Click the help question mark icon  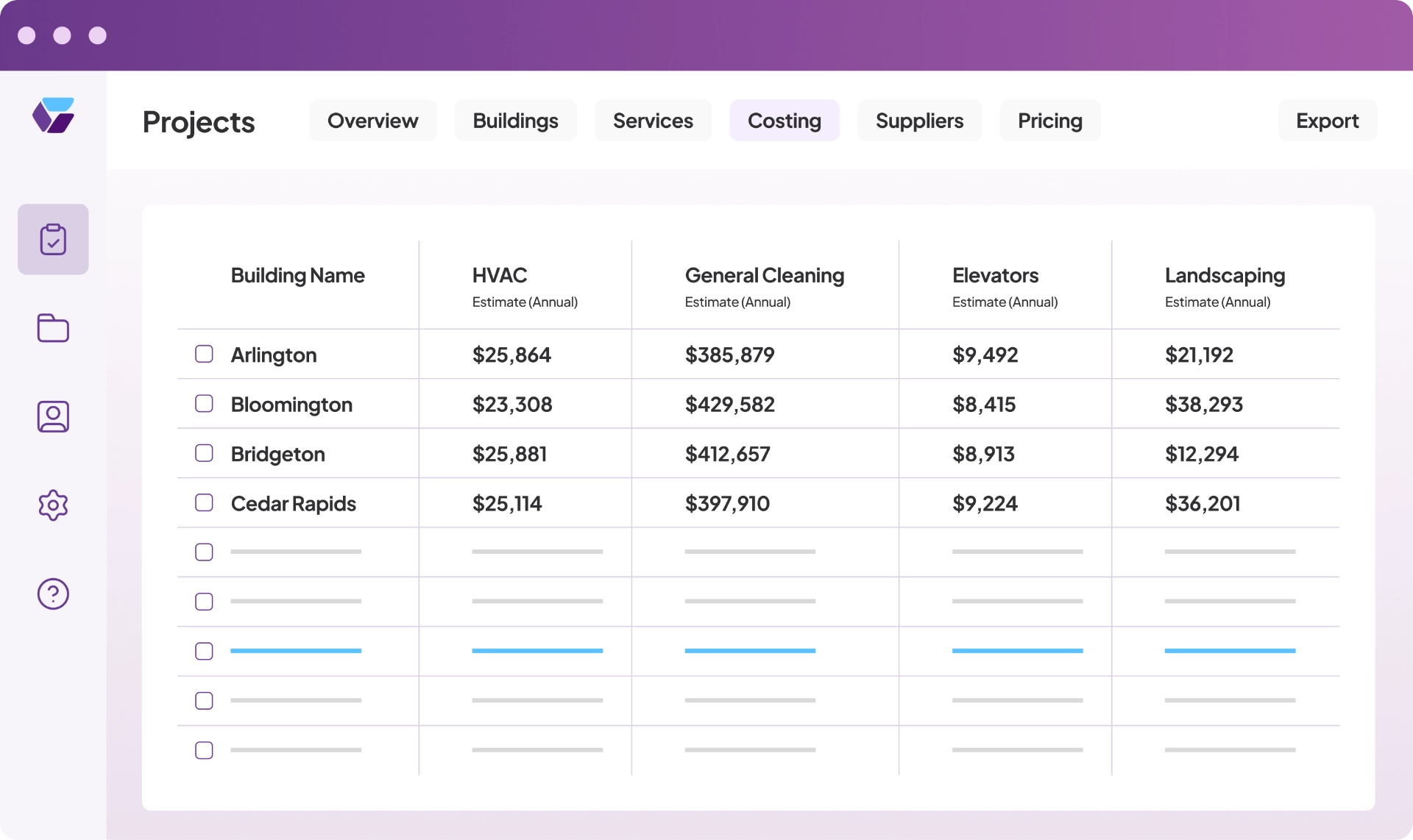click(x=53, y=594)
